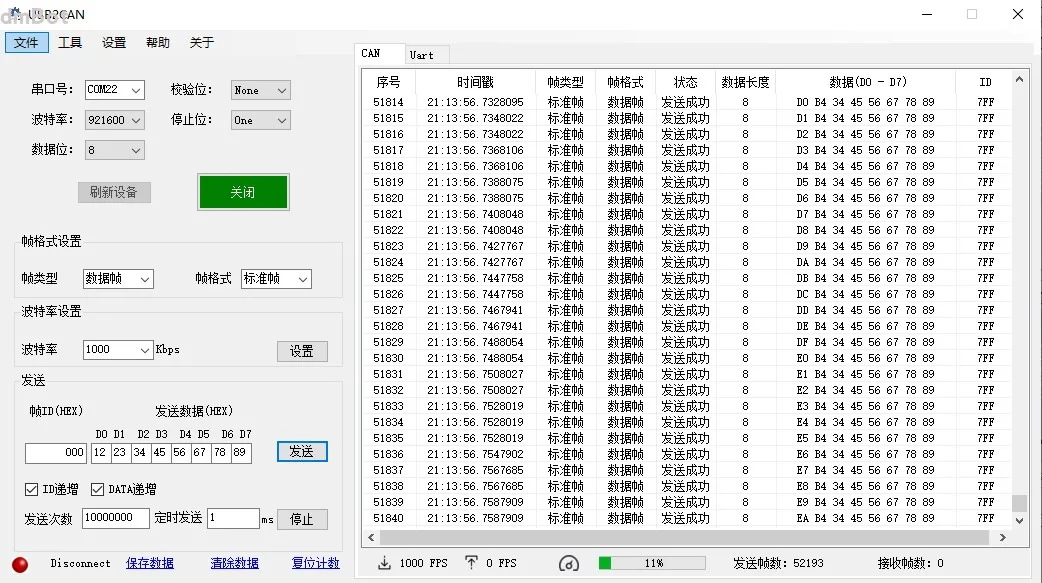Click the USB2CAN app icon in title bar
This screenshot has width=1042, height=583.
[x=14, y=14]
